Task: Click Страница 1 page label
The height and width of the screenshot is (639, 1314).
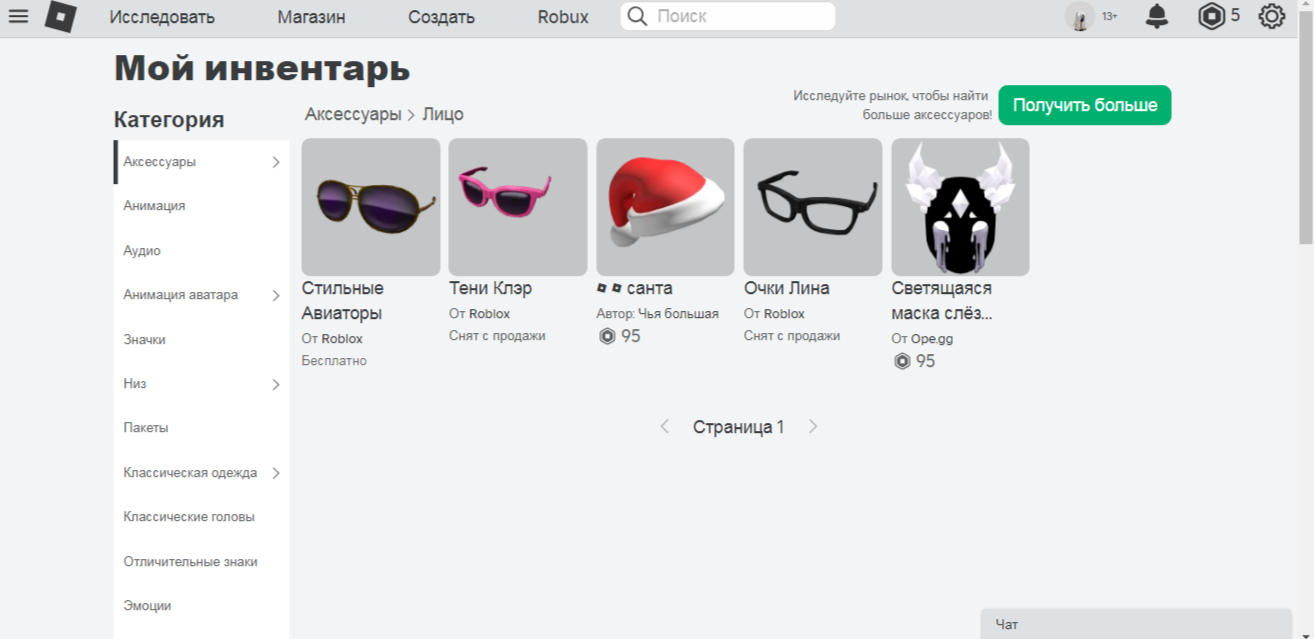Action: coord(739,427)
